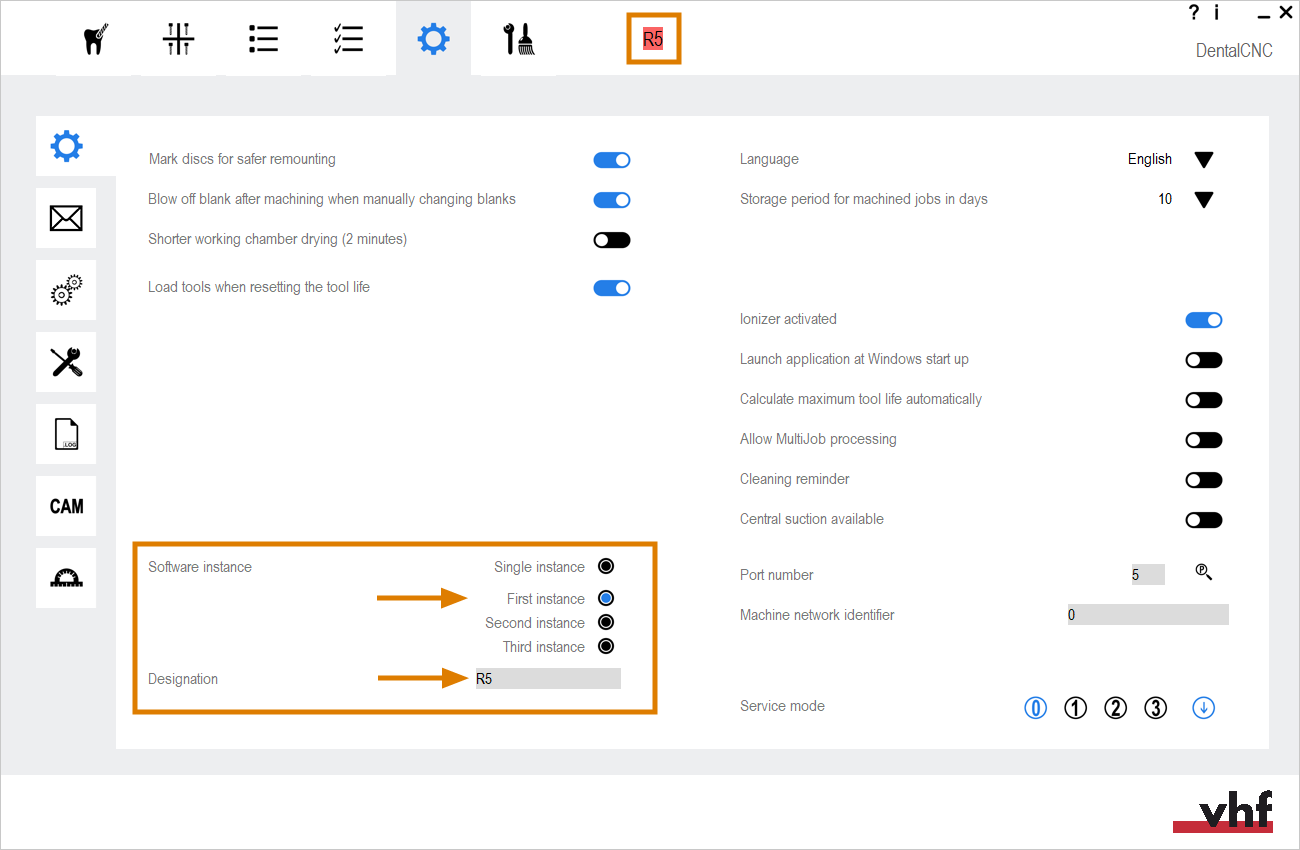Open the help question mark
Image resolution: width=1300 pixels, height=850 pixels.
click(1193, 13)
